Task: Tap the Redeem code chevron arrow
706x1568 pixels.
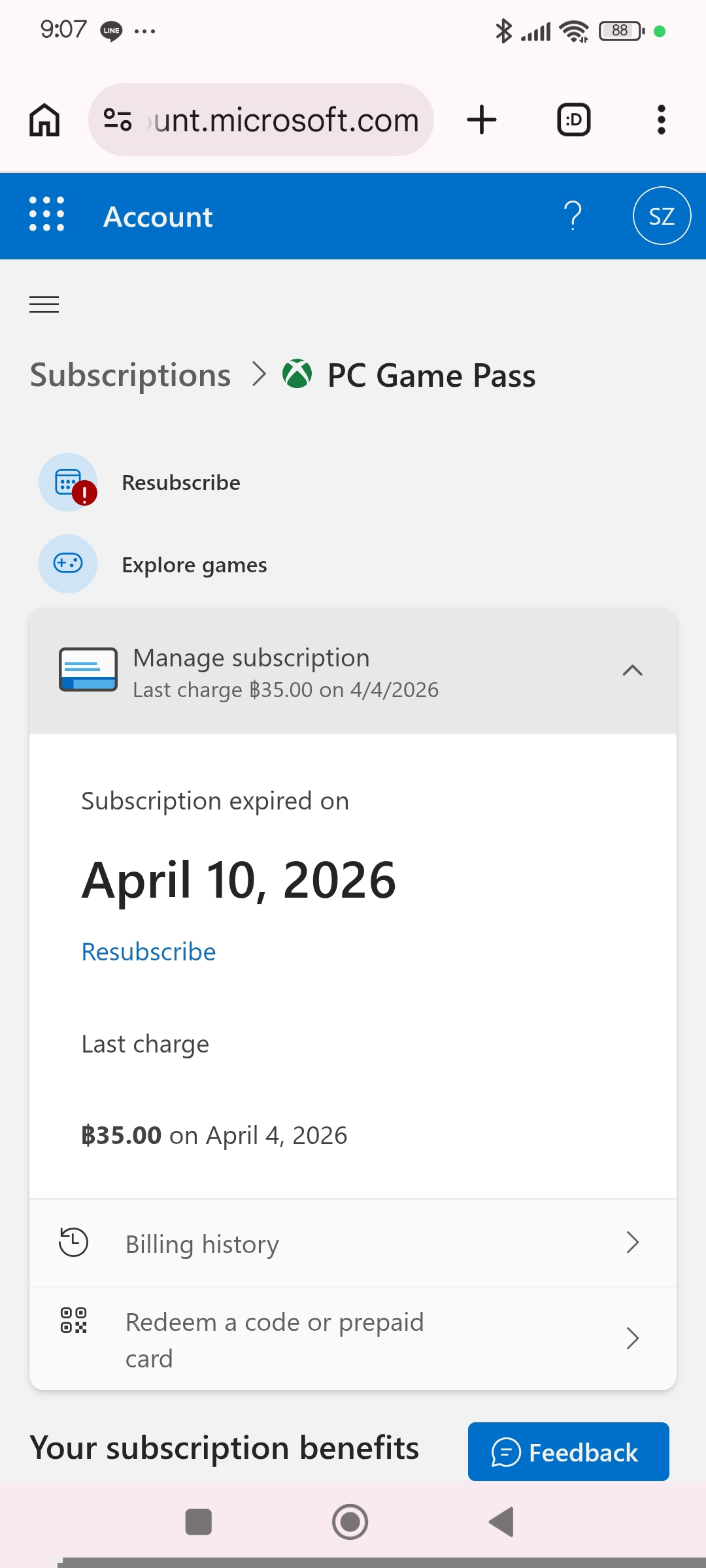Action: point(632,1339)
